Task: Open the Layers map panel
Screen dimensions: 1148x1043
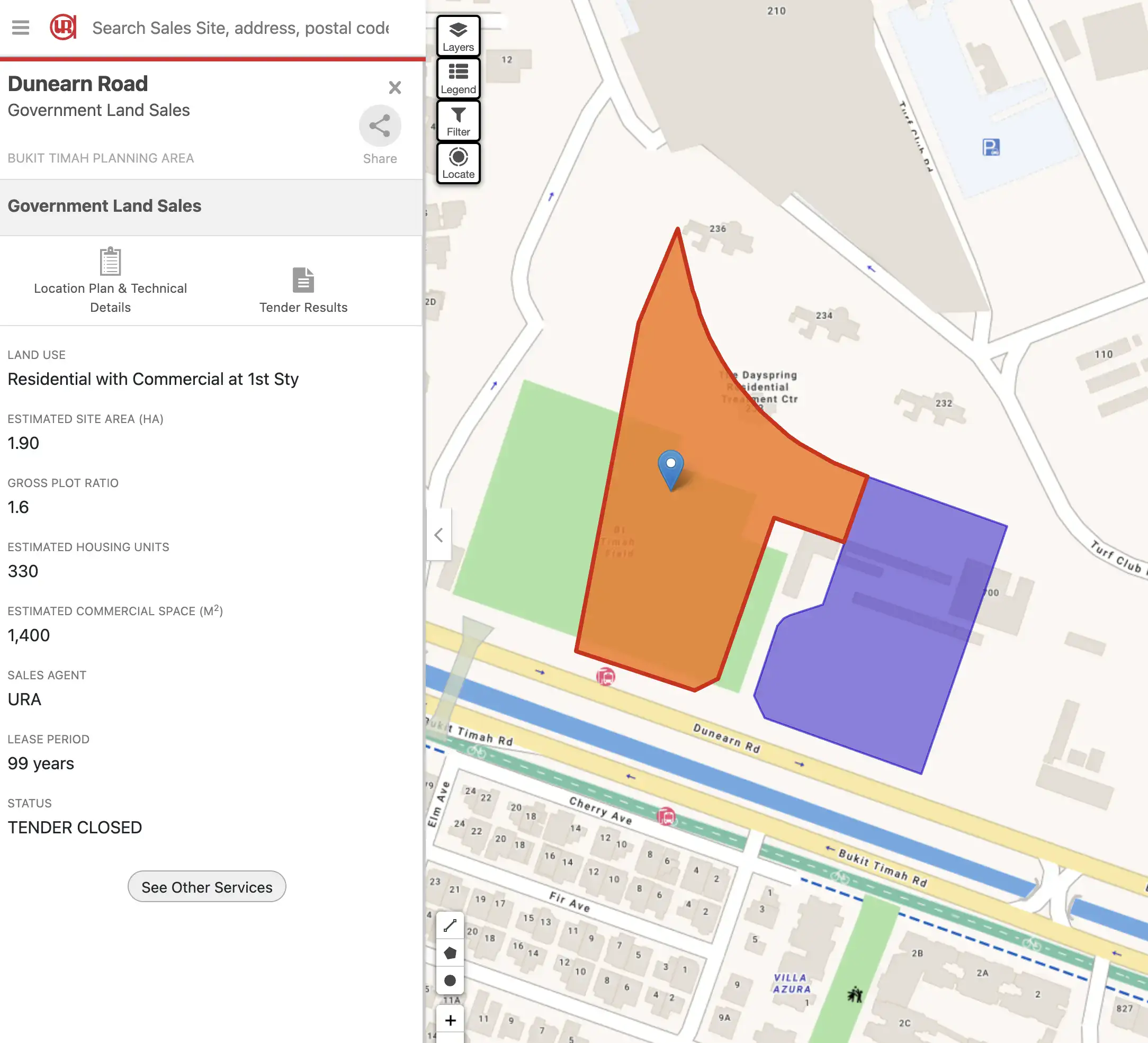Action: pos(458,36)
